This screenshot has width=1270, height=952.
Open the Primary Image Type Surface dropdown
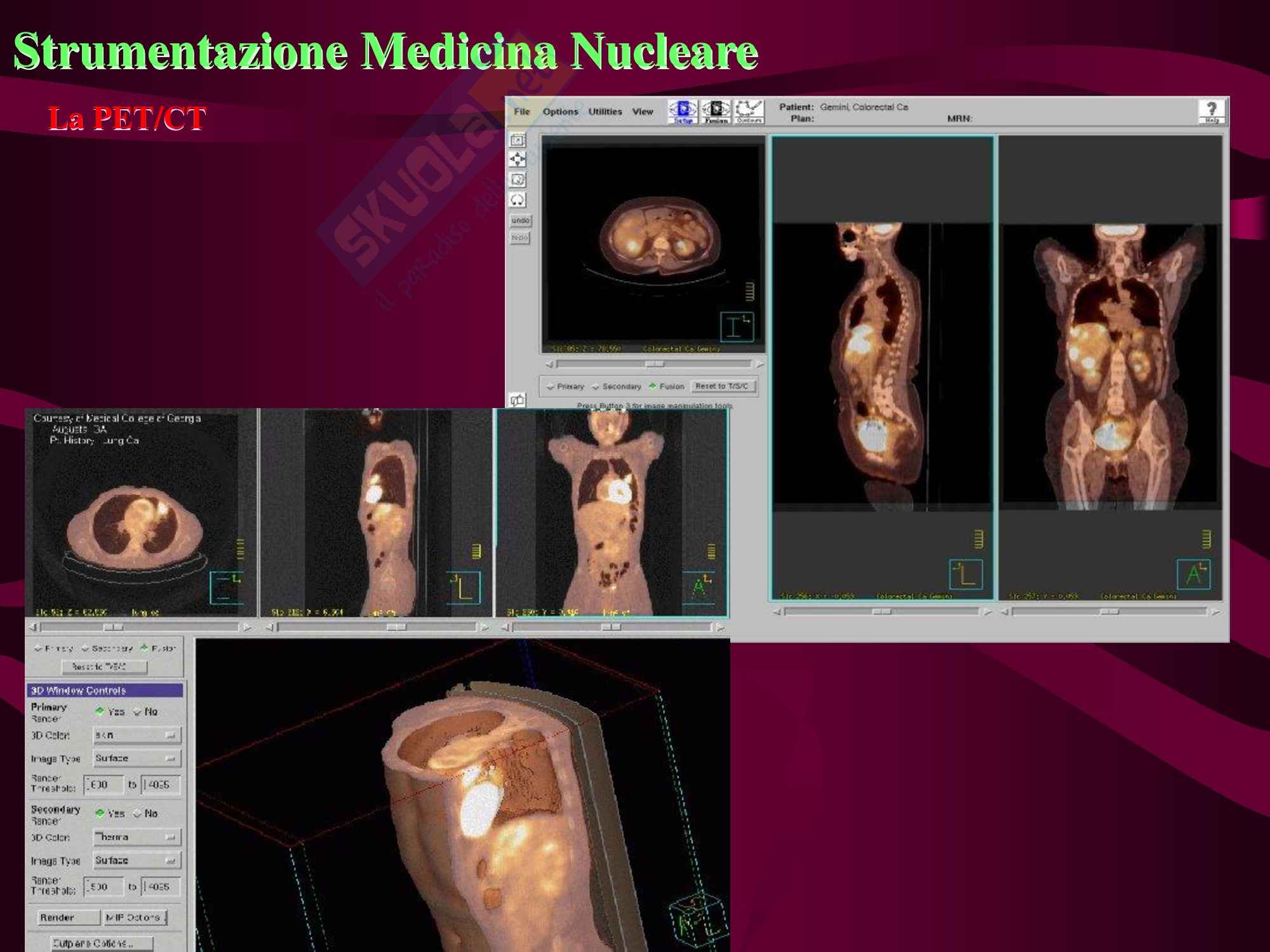pyautogui.click(x=137, y=758)
